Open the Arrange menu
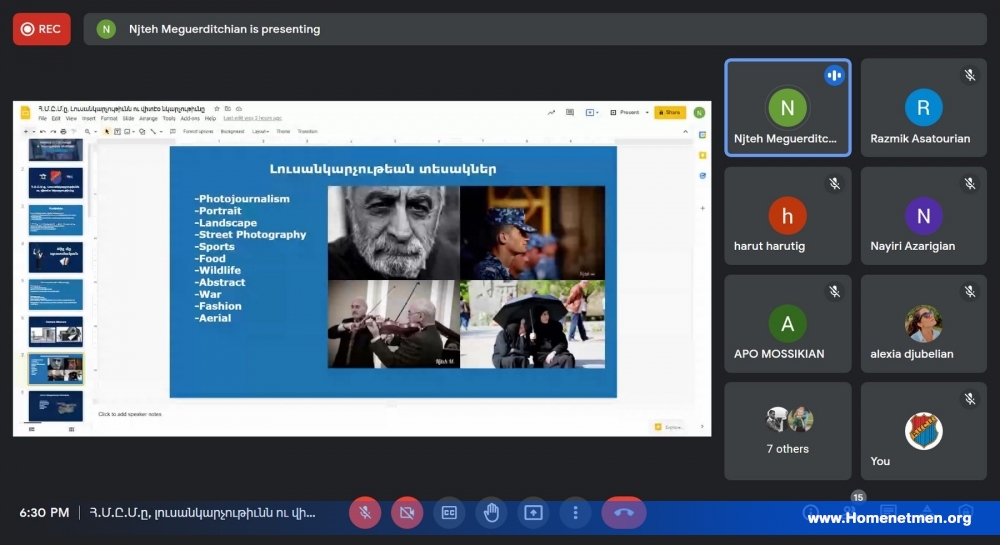 coord(149,119)
